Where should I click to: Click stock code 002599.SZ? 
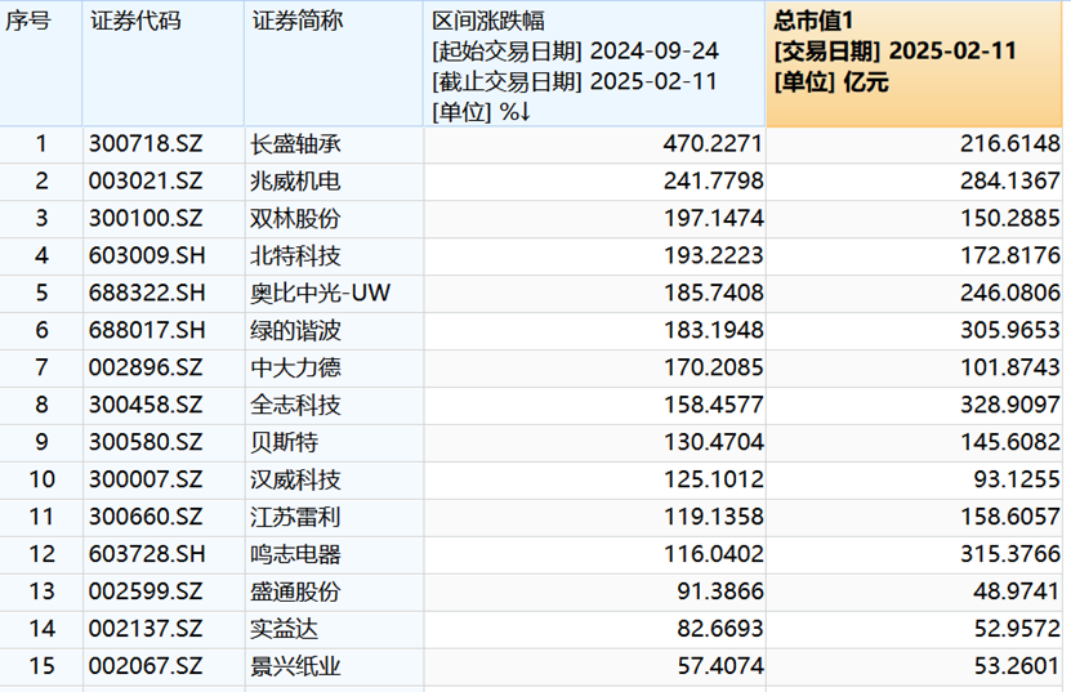pos(146,591)
